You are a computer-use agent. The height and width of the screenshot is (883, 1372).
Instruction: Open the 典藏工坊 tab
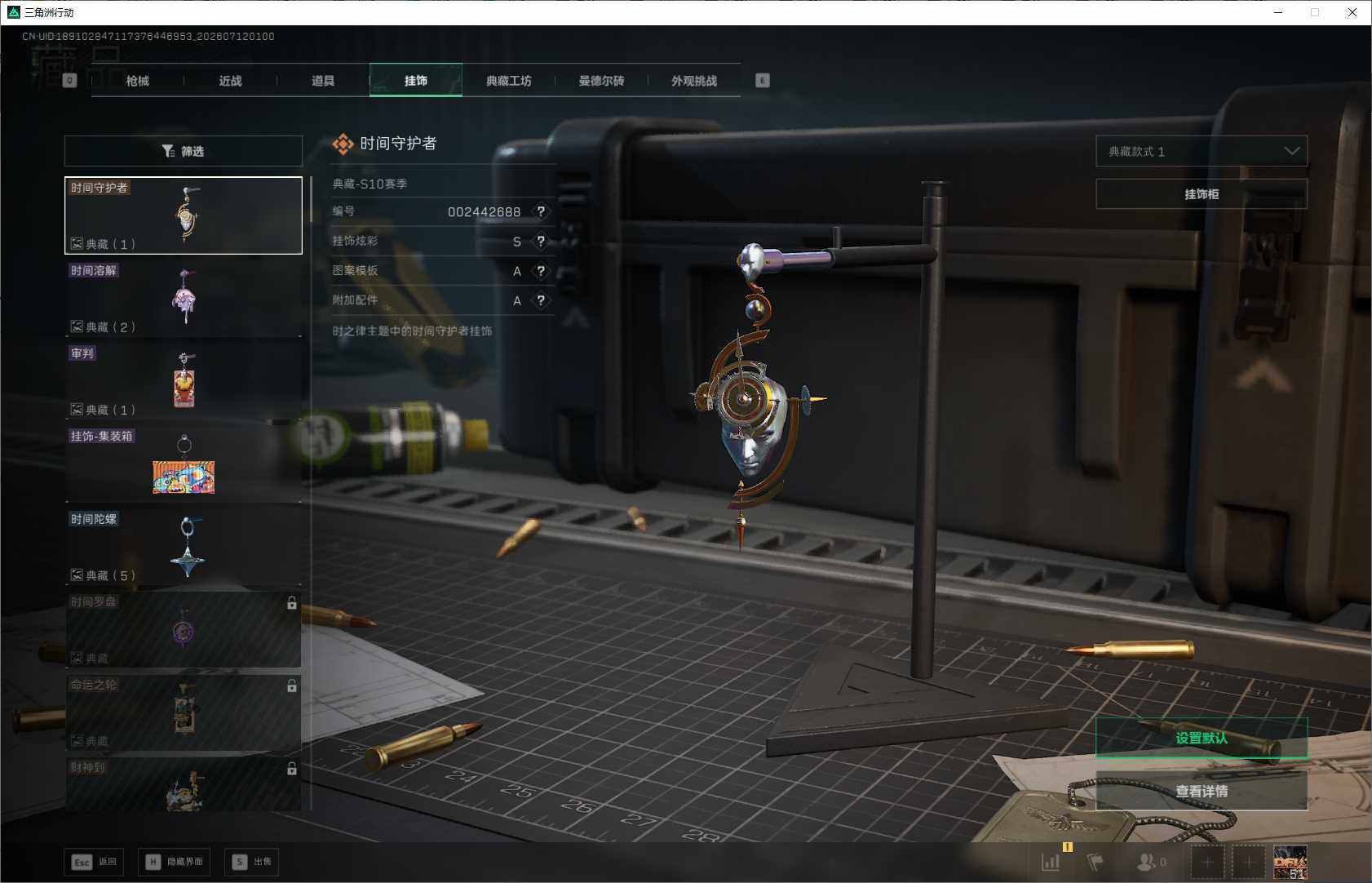click(x=509, y=81)
